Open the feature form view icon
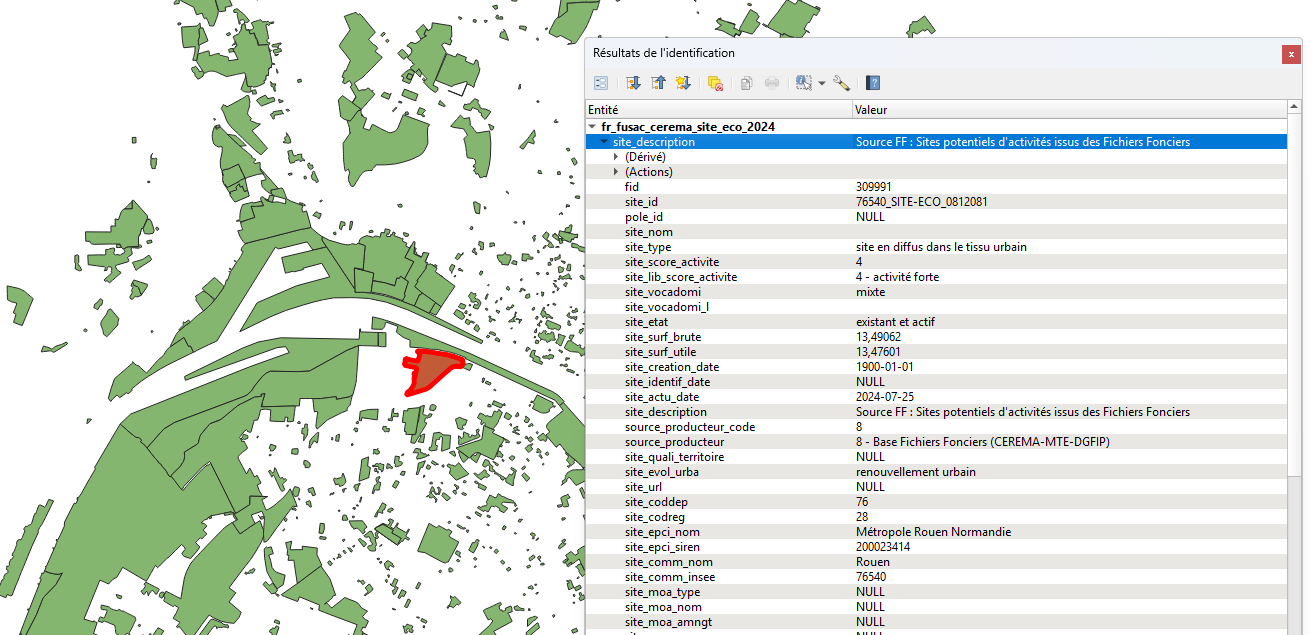Image resolution: width=1311 pixels, height=635 pixels. point(601,83)
